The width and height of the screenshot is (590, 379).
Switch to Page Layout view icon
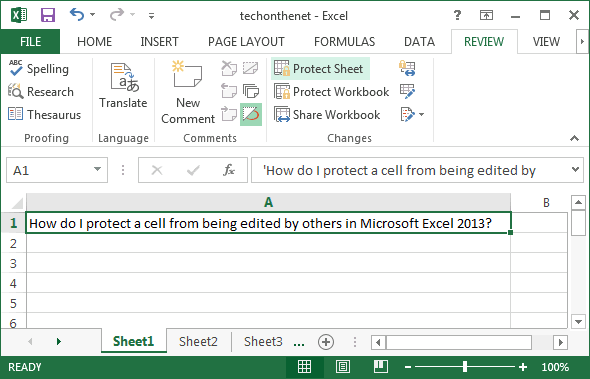[x=342, y=366]
